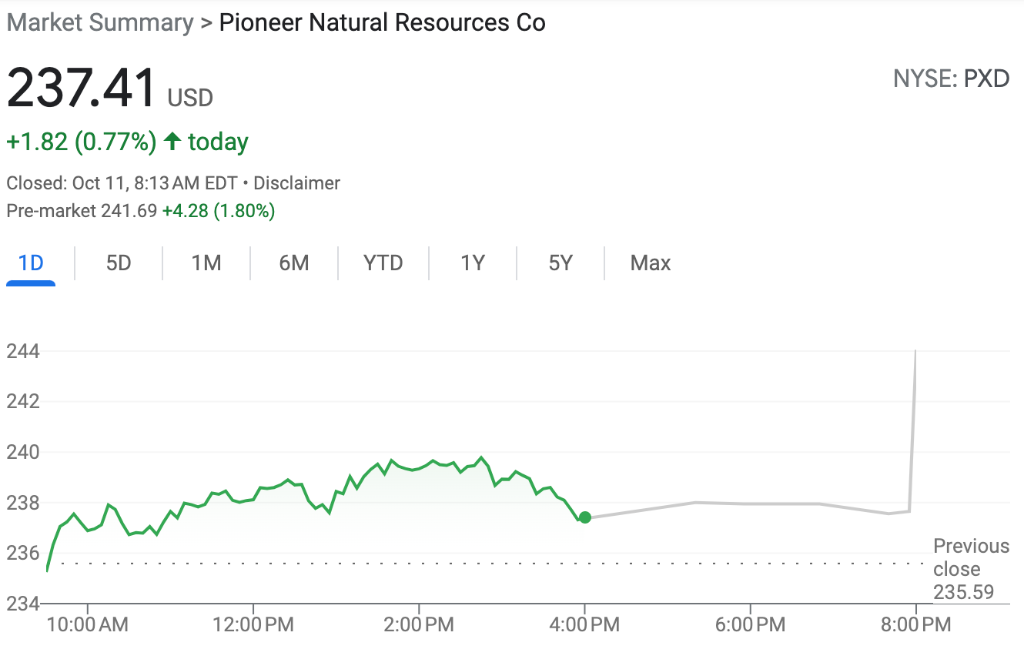Select the YTD tab
The height and width of the screenshot is (657, 1024).
[383, 263]
